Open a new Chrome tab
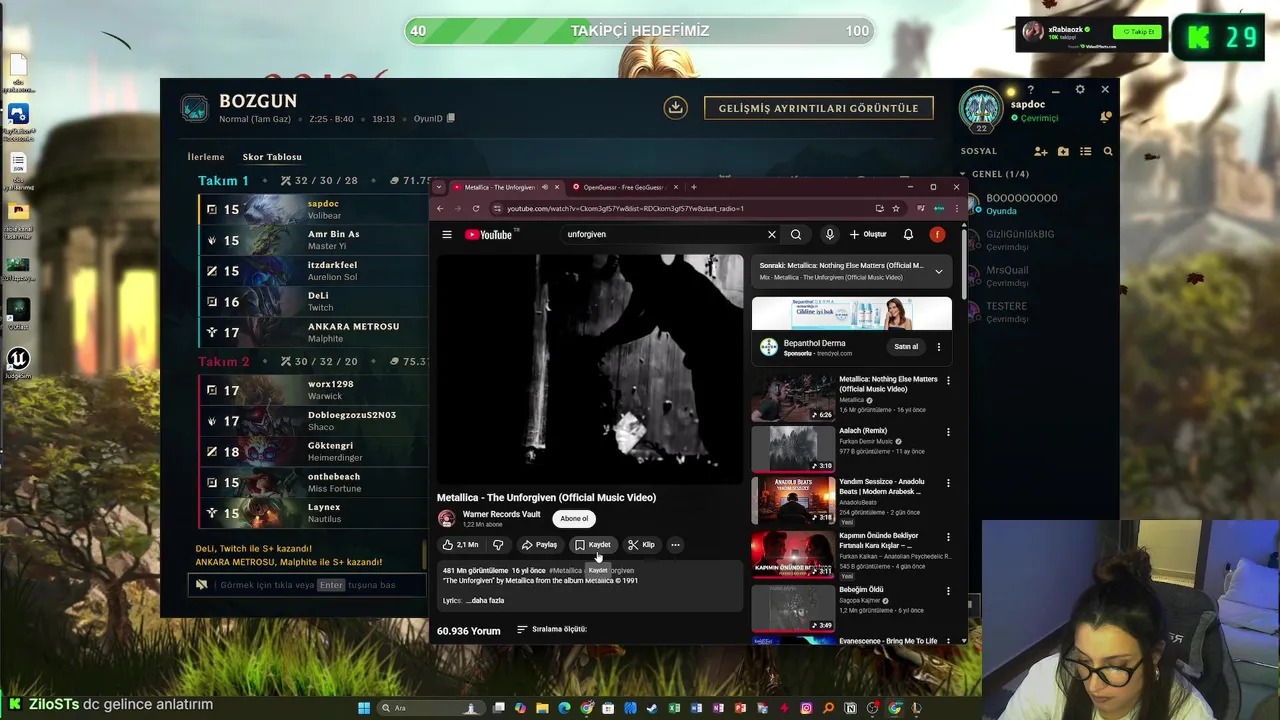Viewport: 1280px width, 720px height. [694, 187]
